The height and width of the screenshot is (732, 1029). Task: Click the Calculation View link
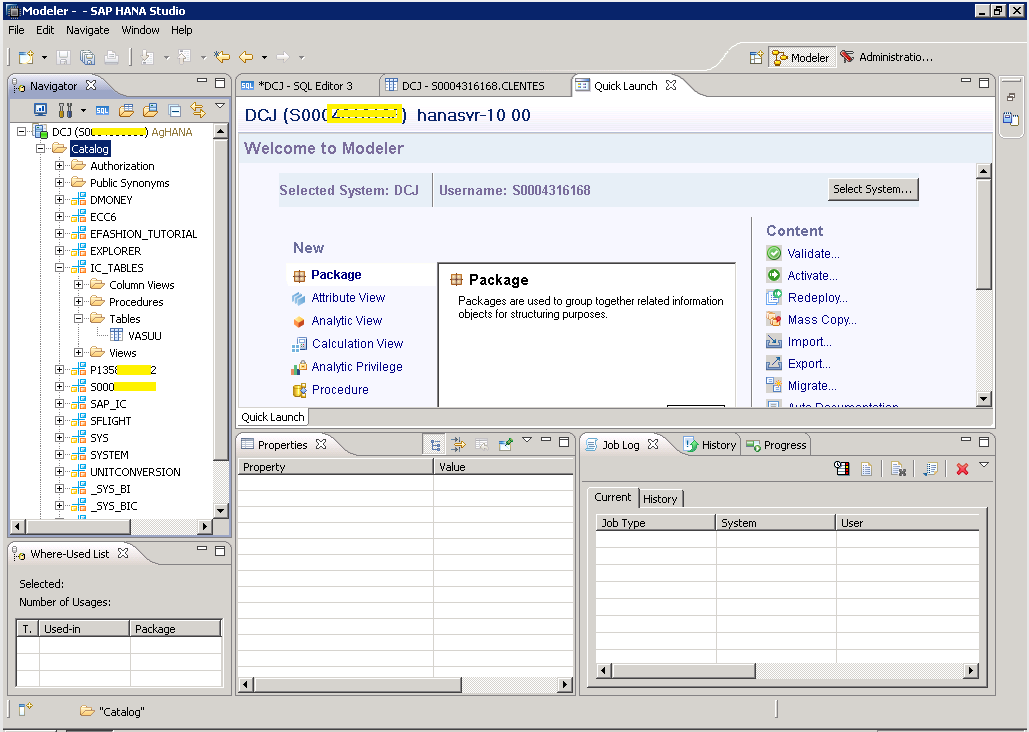point(357,344)
